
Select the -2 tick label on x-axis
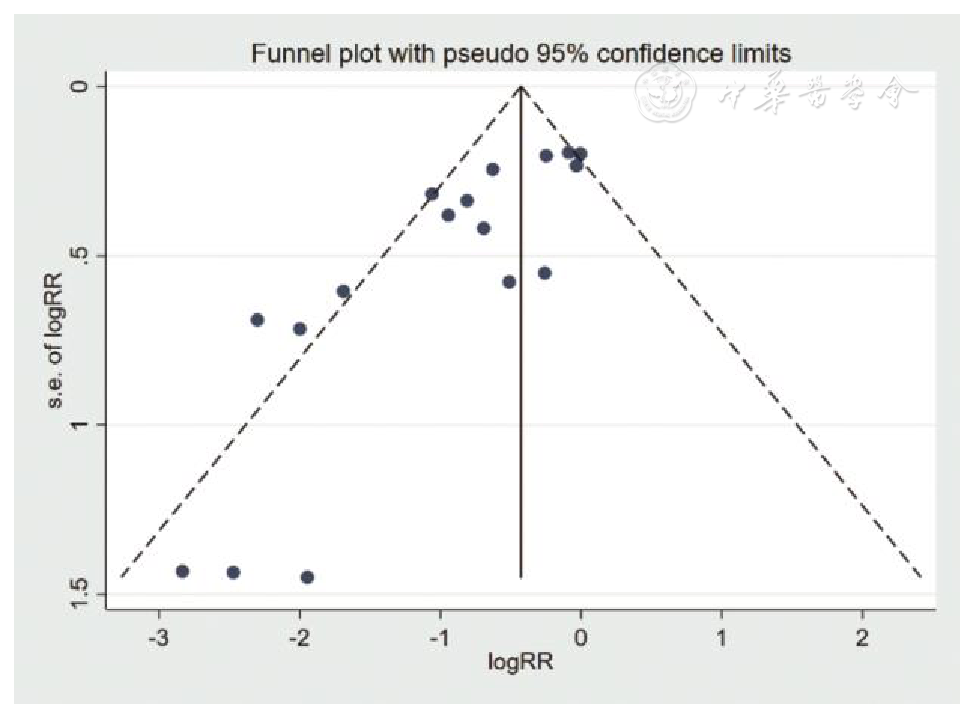(x=298, y=638)
